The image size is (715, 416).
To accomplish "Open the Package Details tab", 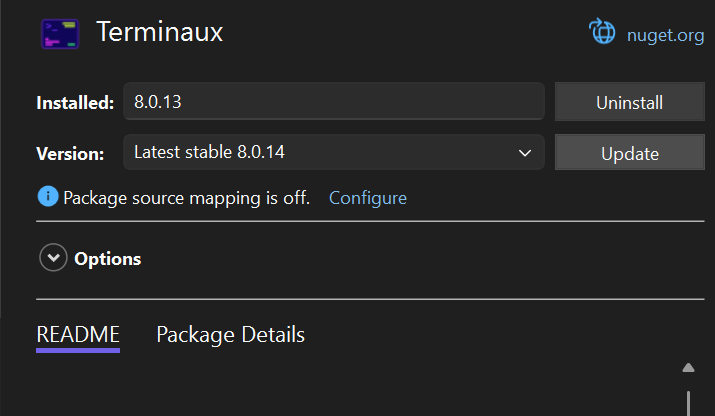I will coord(230,334).
